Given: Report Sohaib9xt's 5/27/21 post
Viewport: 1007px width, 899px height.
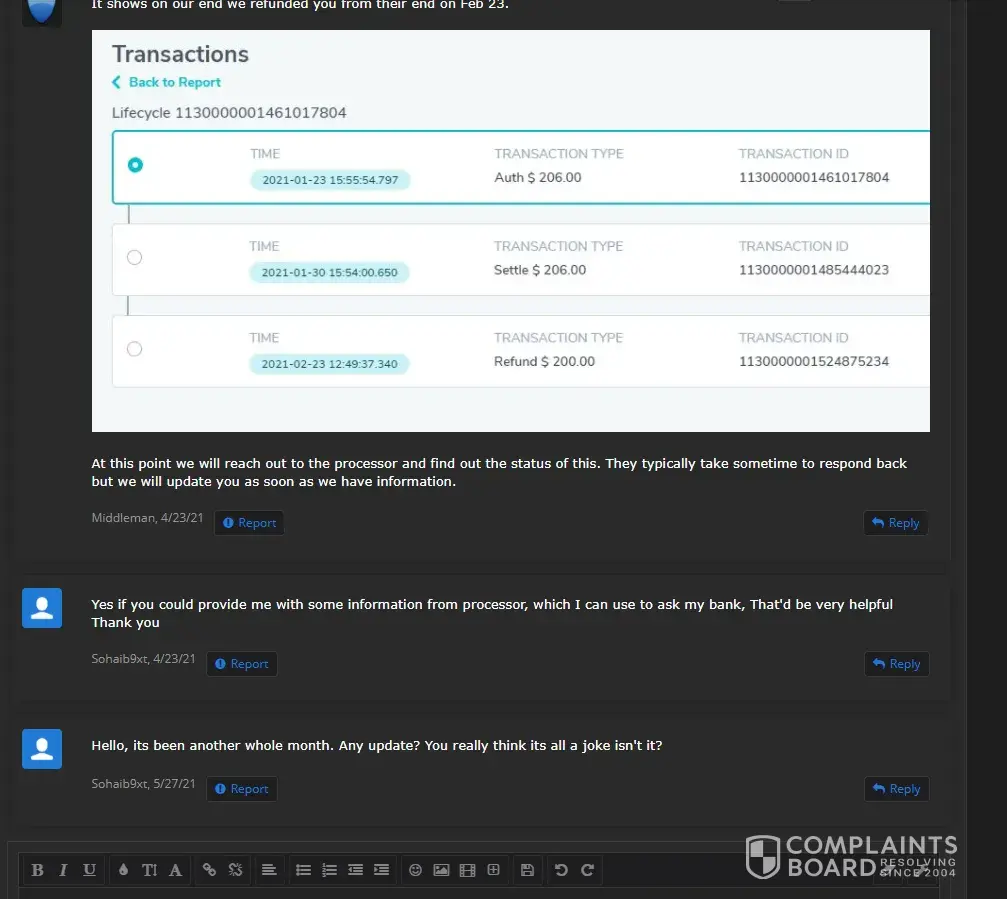Looking at the screenshot, I should tap(242, 789).
